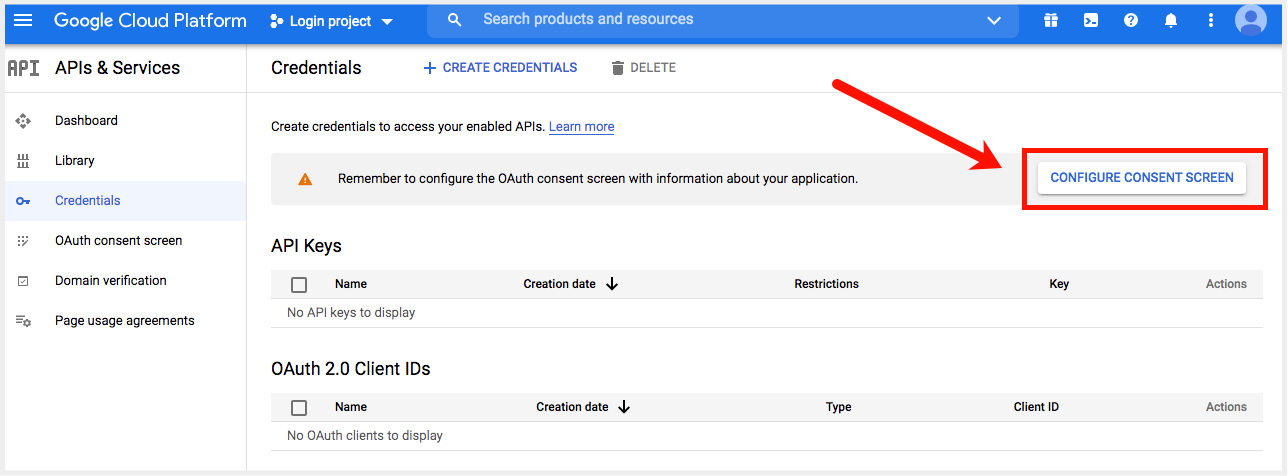This screenshot has width=1288, height=476.
Task: Toggle the API Keys select-all checkbox
Action: point(299,284)
